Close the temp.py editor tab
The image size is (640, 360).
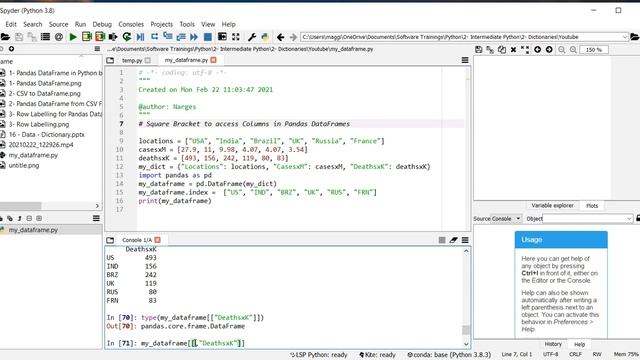pos(148,60)
